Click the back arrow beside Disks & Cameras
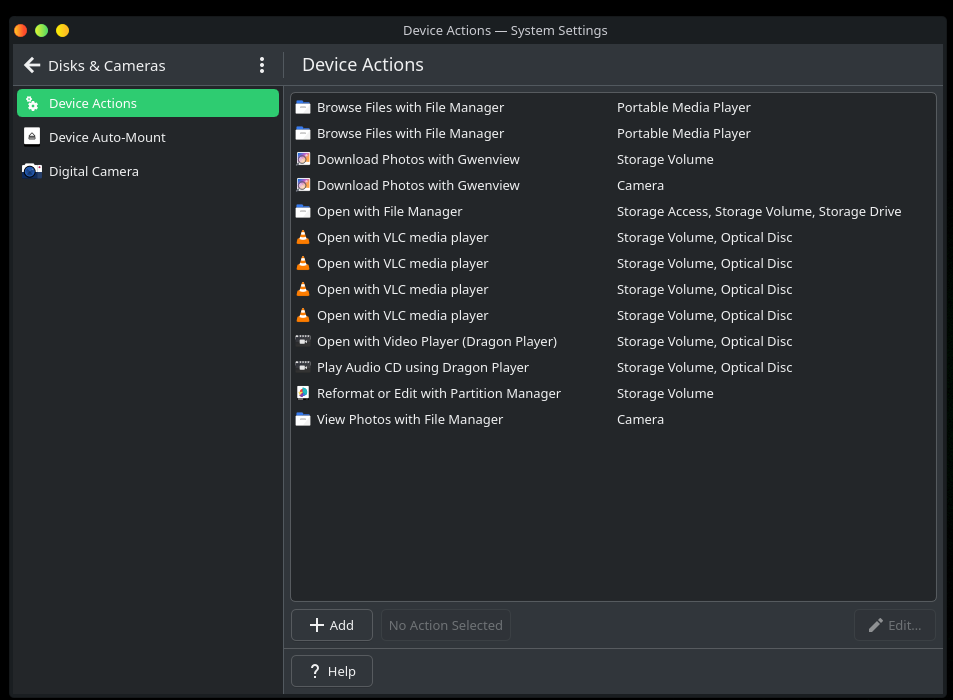The height and width of the screenshot is (700, 953). (x=32, y=65)
